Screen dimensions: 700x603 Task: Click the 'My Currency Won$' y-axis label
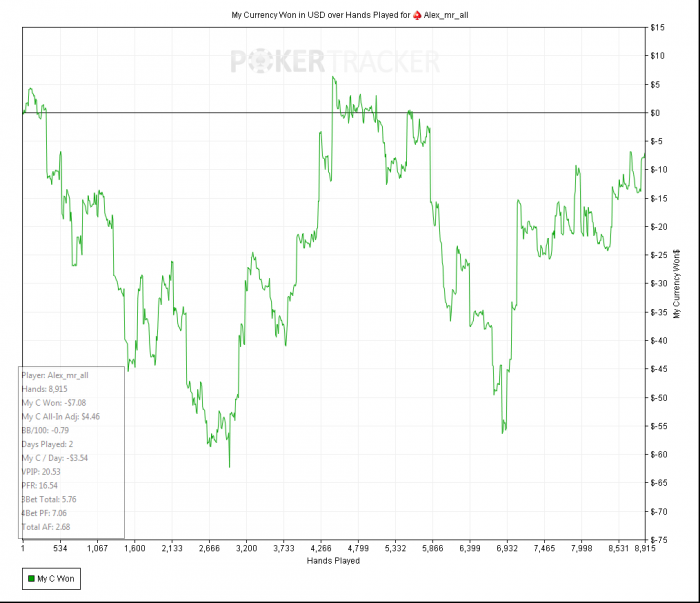(x=677, y=284)
